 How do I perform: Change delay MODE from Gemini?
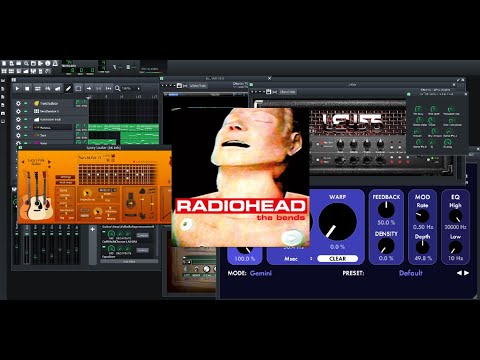click(x=261, y=273)
